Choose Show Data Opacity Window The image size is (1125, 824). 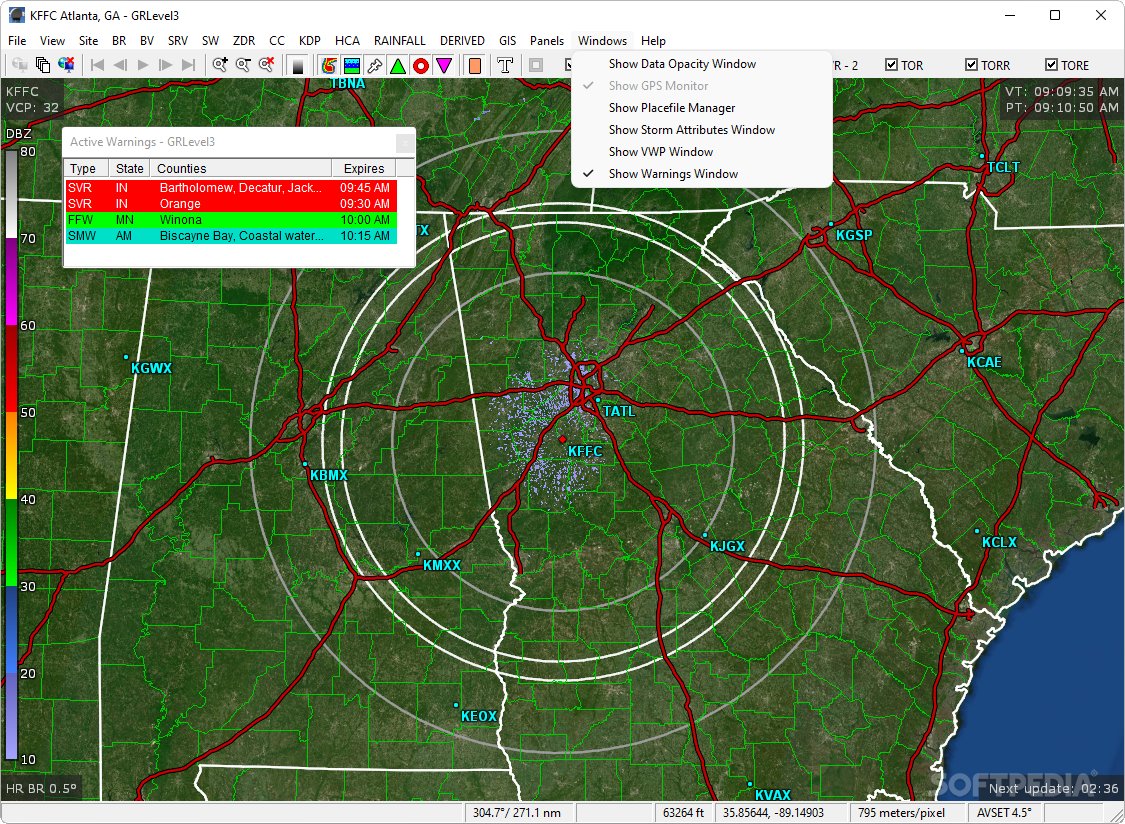702,64
